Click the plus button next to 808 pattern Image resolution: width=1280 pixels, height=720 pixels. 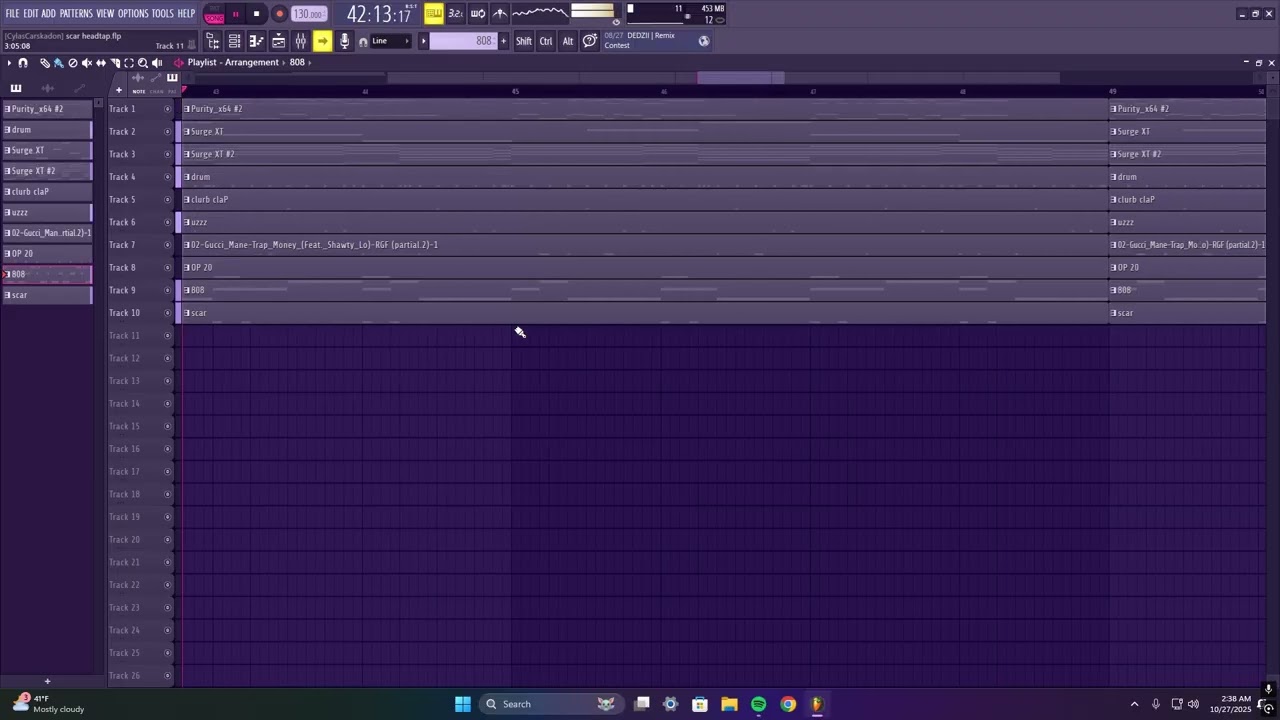coord(503,41)
